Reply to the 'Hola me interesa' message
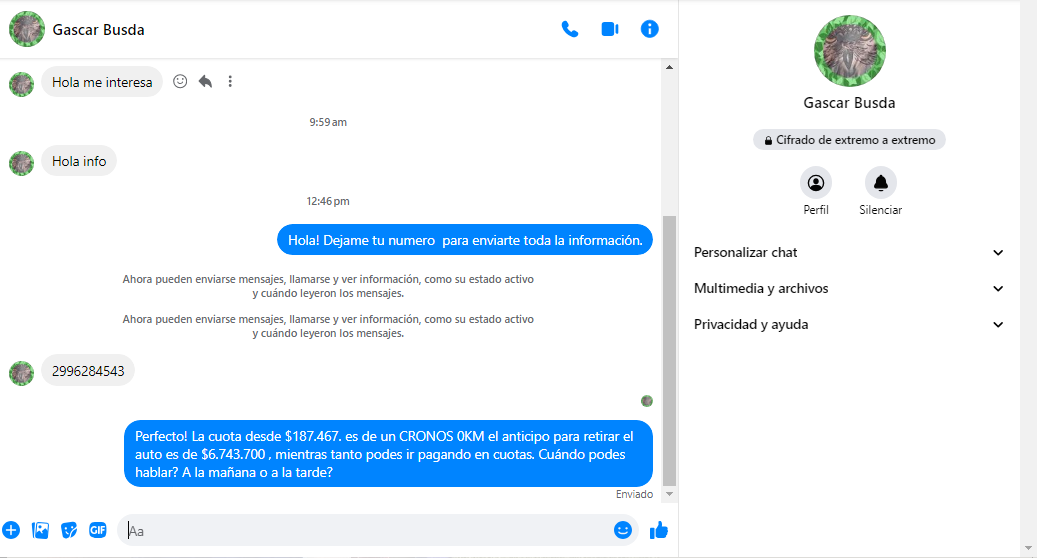1037x558 pixels. [205, 81]
